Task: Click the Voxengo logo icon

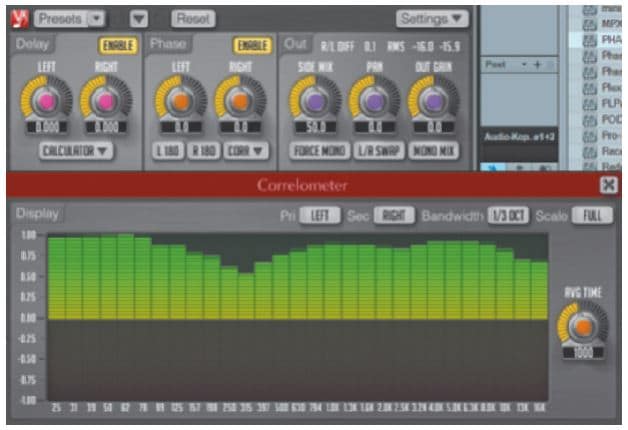Action: [20, 19]
